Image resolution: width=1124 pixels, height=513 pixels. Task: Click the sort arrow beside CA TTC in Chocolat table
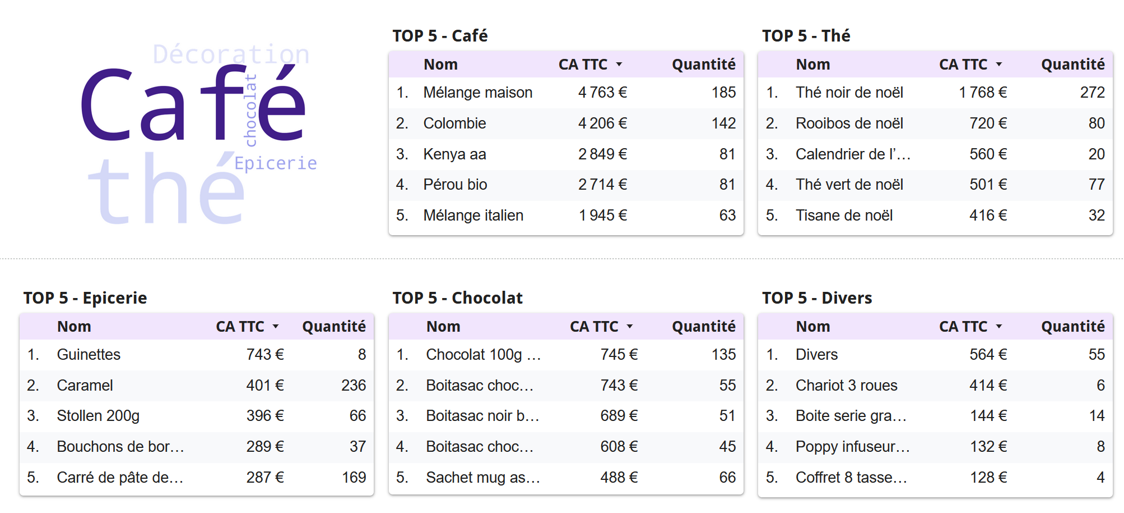[x=630, y=327]
